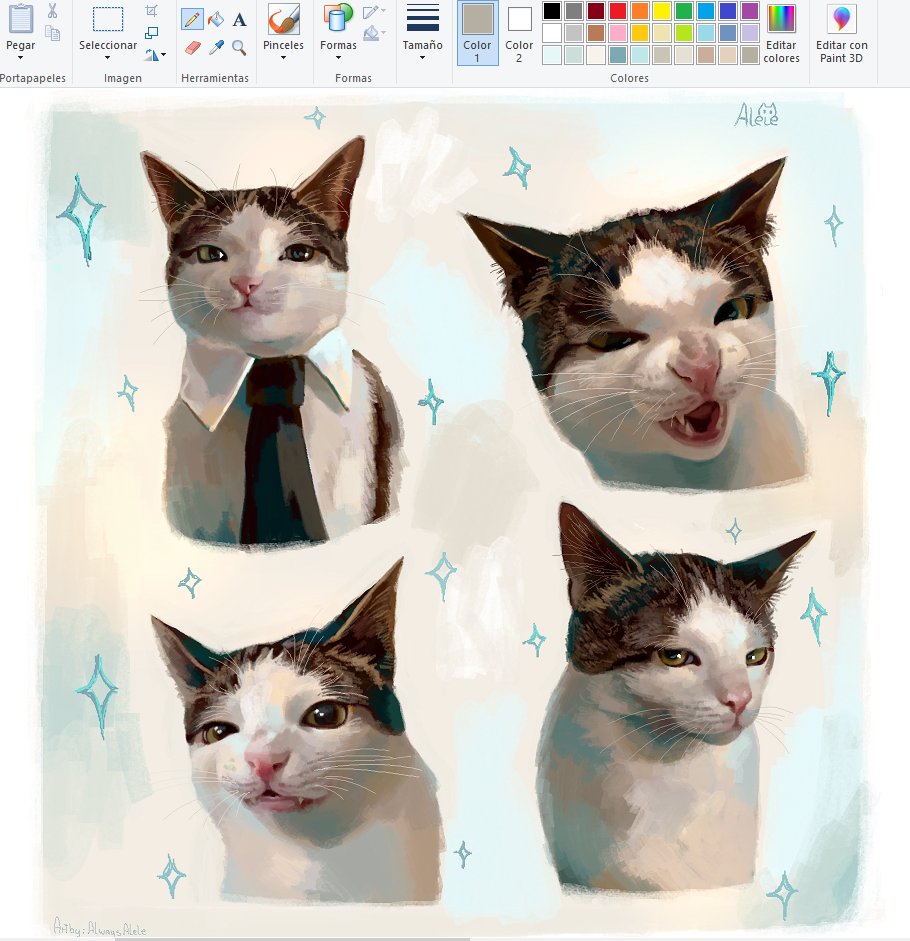Expand the Pinceles dropdown arrow
Screen dimensions: 910x941
pos(283,58)
